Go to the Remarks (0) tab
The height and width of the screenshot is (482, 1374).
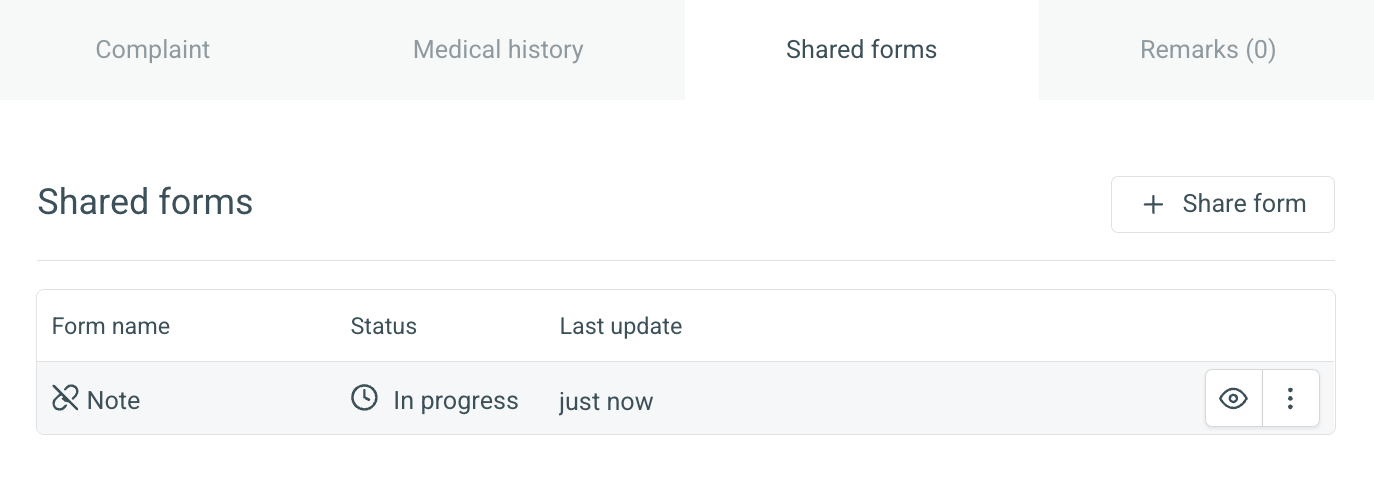point(1207,50)
